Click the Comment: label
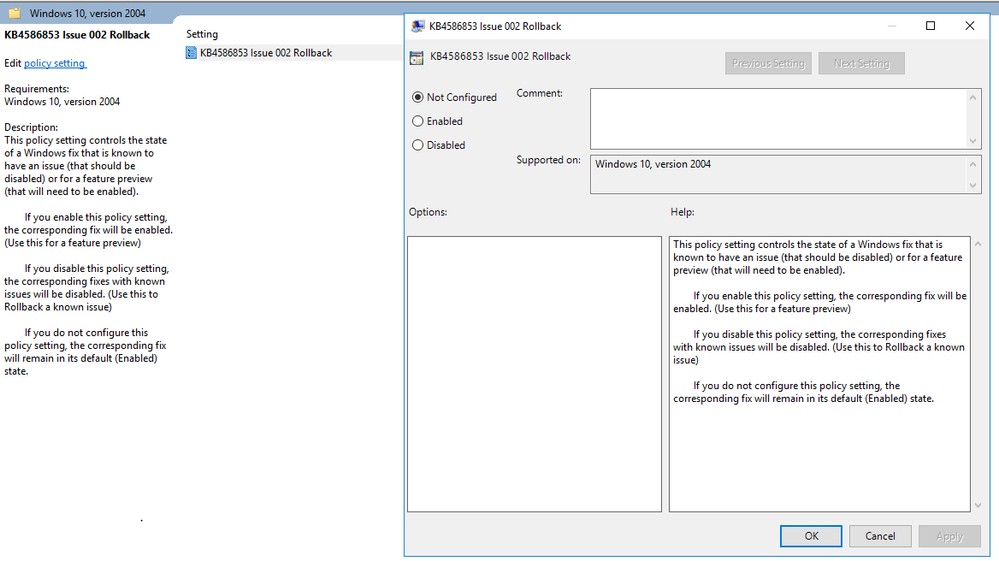The width and height of the screenshot is (999, 561). coord(539,93)
